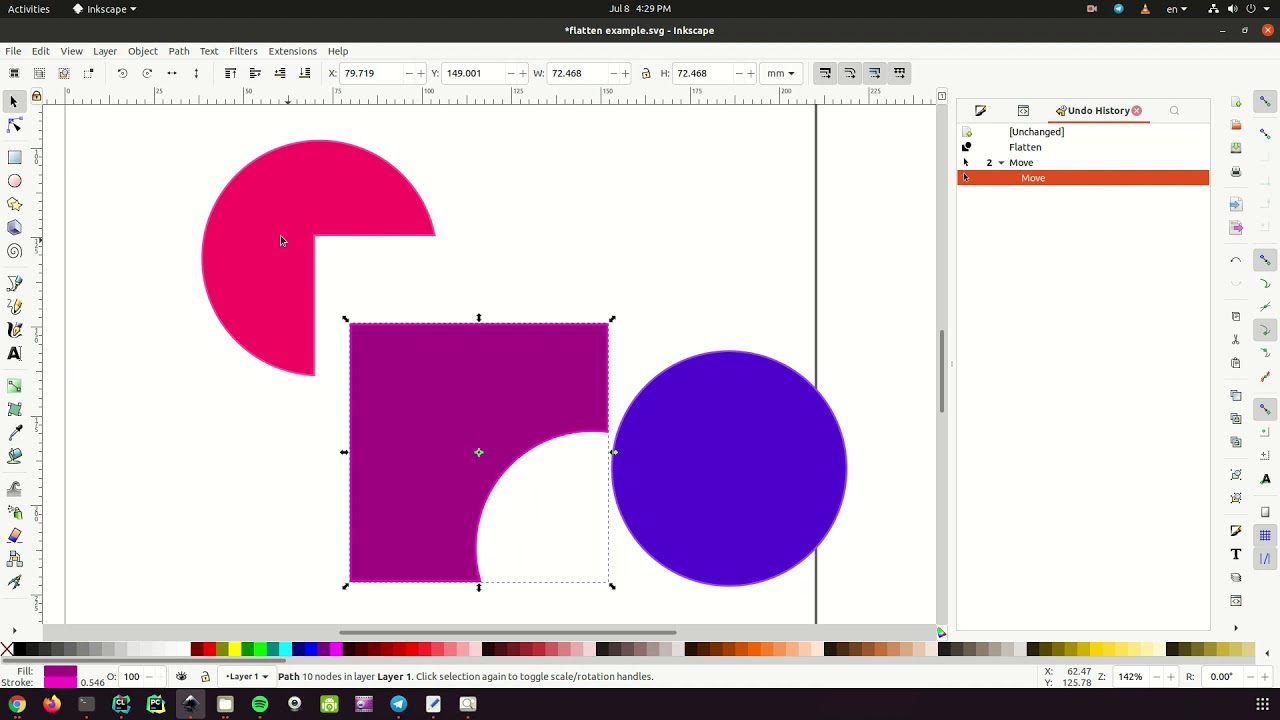This screenshot has width=1280, height=720.
Task: Expand the right toolbar overflow arrow
Action: pyautogui.click(x=1236, y=628)
